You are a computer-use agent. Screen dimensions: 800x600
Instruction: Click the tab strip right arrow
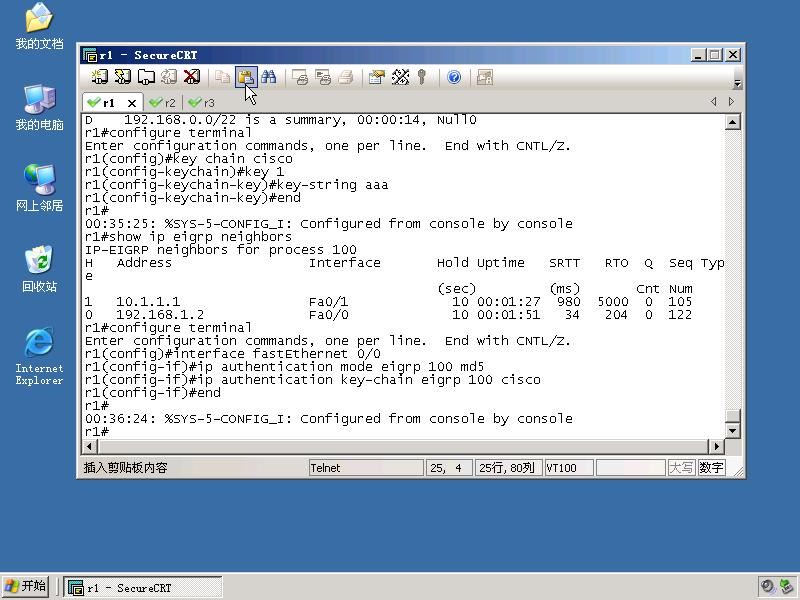click(732, 102)
